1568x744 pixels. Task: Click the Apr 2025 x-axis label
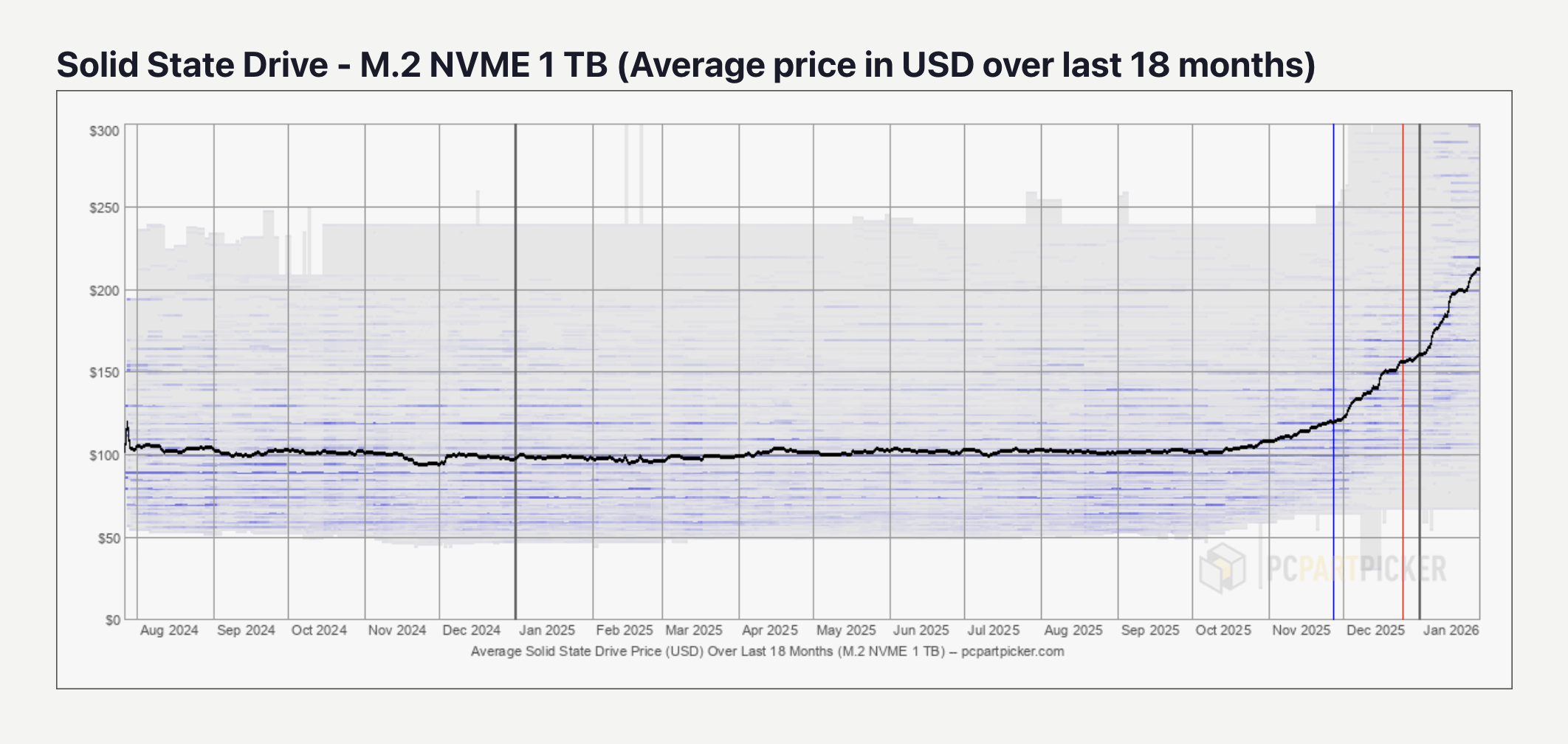769,630
